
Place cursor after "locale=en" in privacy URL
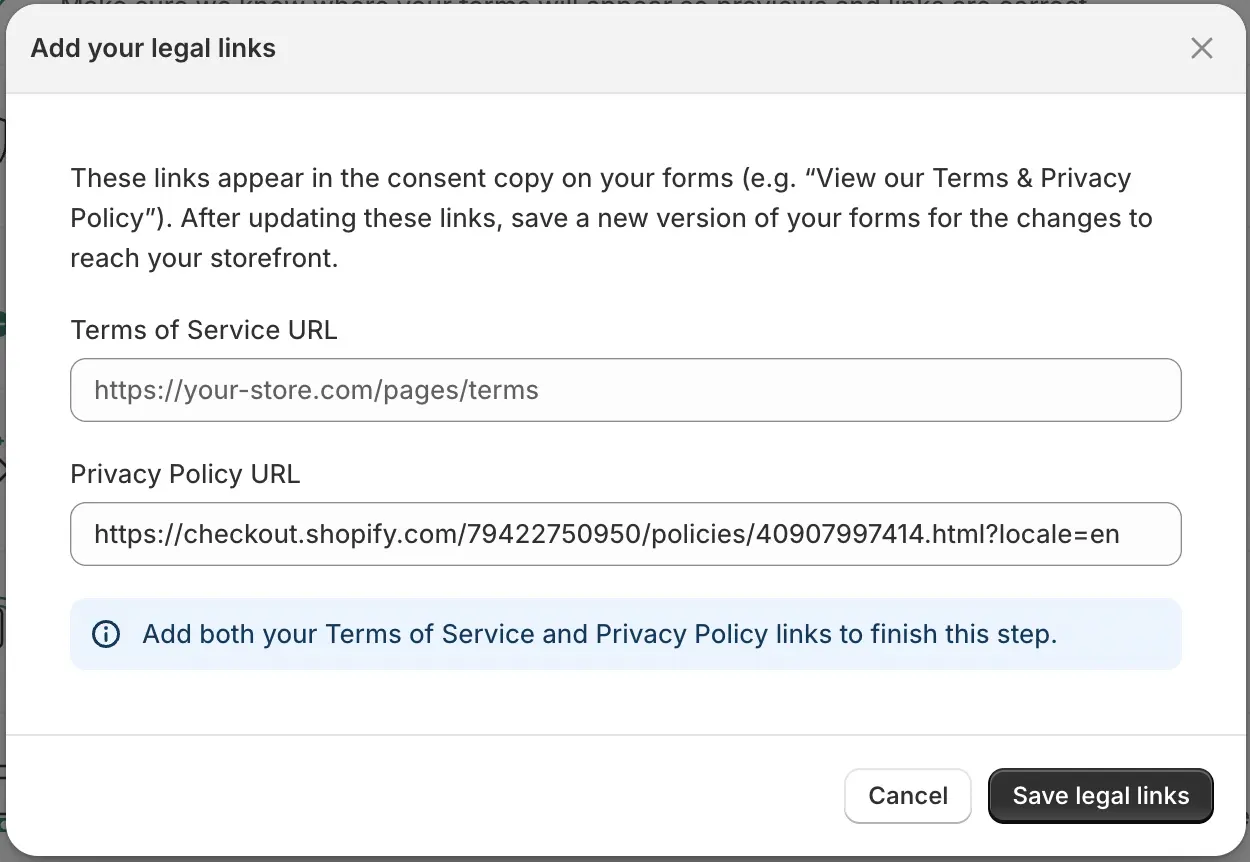tap(1122, 534)
